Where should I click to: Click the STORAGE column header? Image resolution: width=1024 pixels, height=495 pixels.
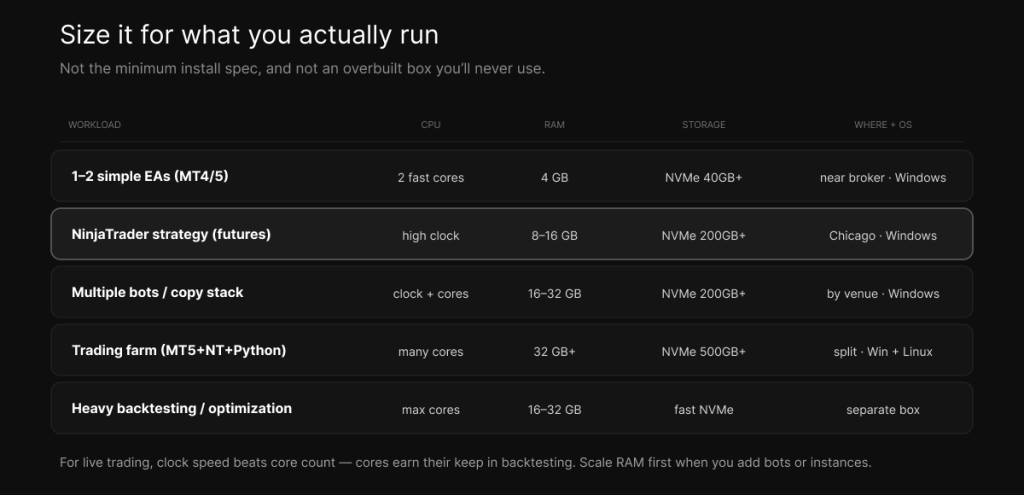(x=703, y=125)
